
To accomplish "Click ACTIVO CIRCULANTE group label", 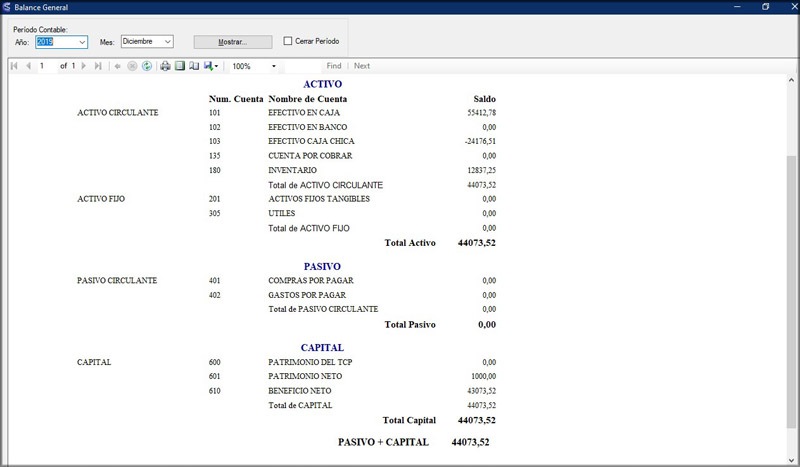I will click(118, 112).
